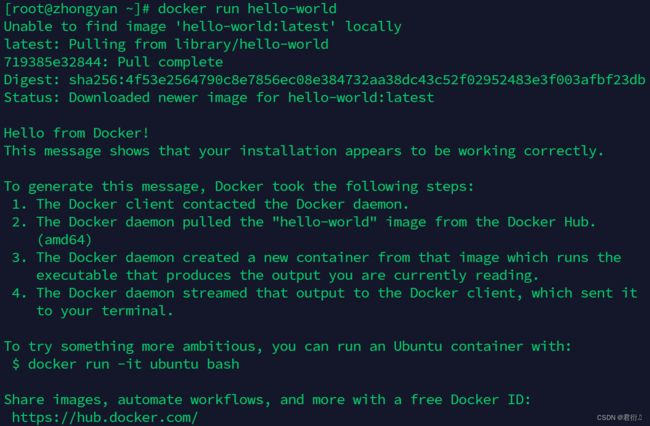
Task: Click the sha256 digest hash string
Action: tap(357, 80)
